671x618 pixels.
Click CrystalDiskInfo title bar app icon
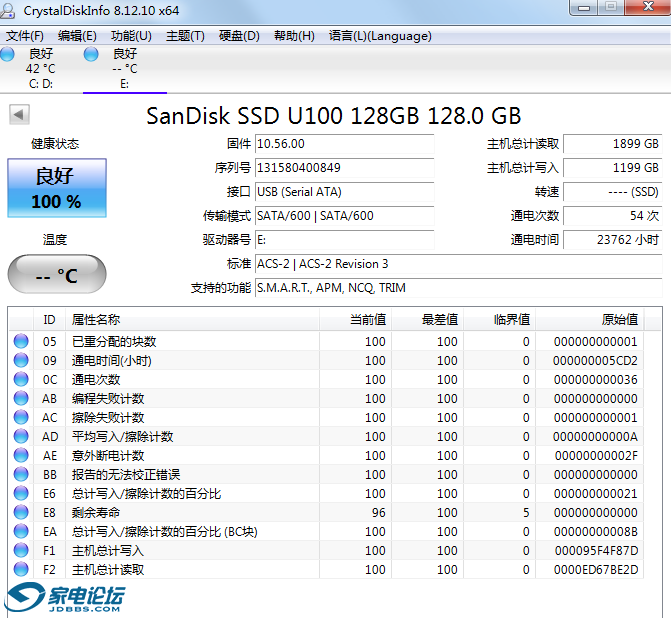click(x=8, y=10)
